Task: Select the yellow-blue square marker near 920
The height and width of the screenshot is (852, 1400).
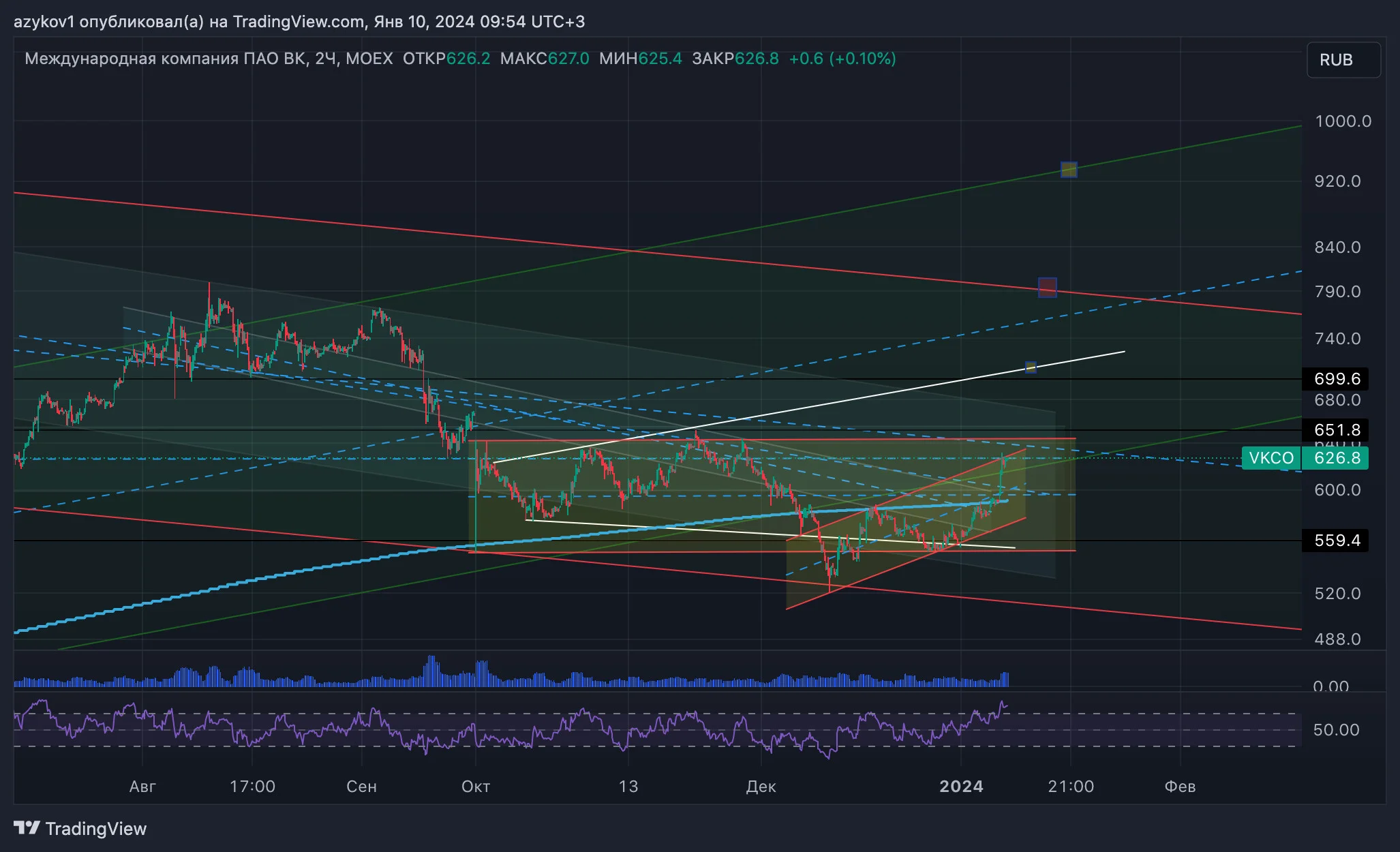Action: click(x=1069, y=169)
